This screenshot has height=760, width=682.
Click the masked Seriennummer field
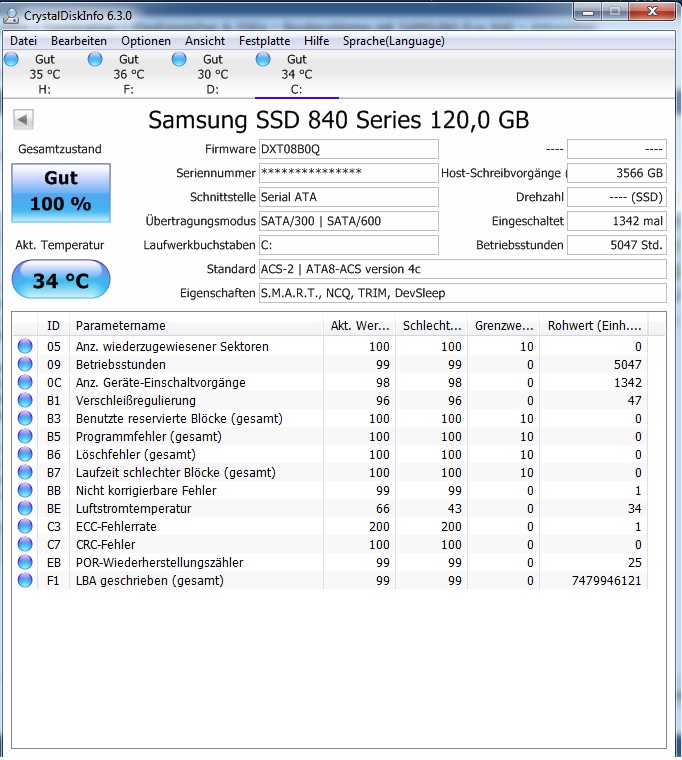pos(349,173)
